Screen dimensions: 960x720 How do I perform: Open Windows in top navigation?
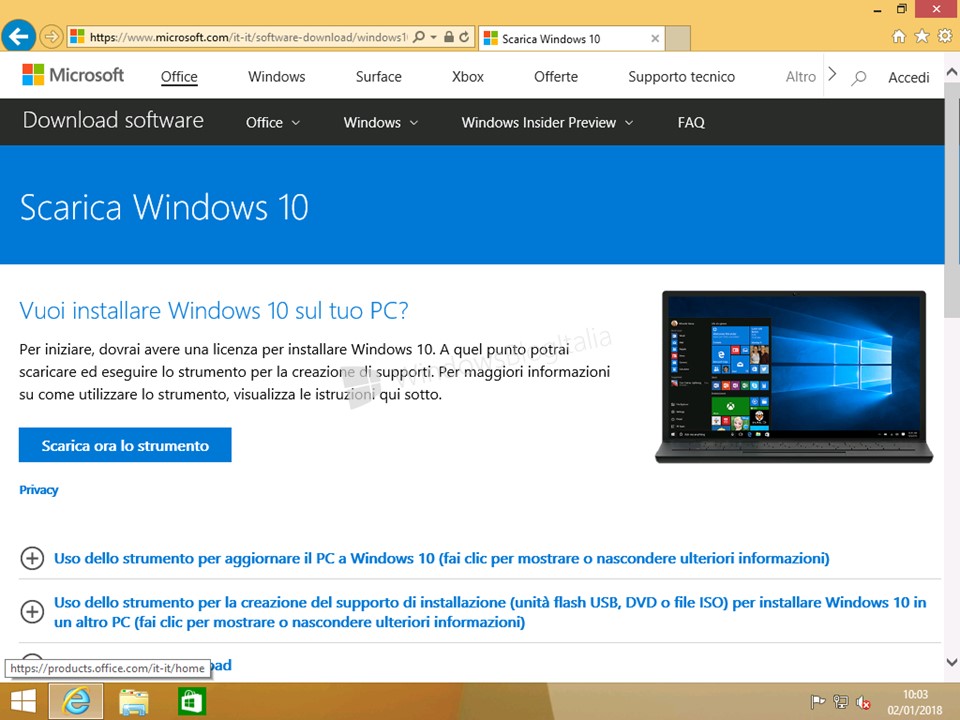[x=276, y=77]
